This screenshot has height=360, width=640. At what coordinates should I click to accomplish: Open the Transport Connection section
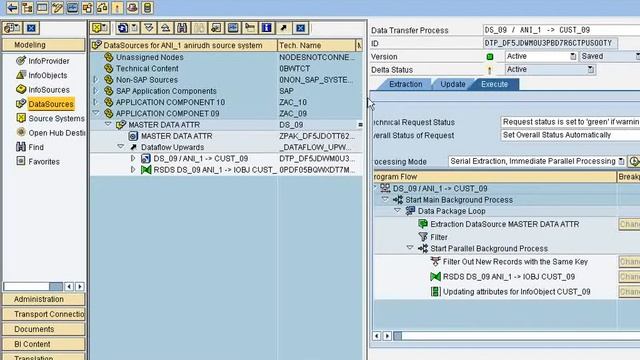pos(44,314)
